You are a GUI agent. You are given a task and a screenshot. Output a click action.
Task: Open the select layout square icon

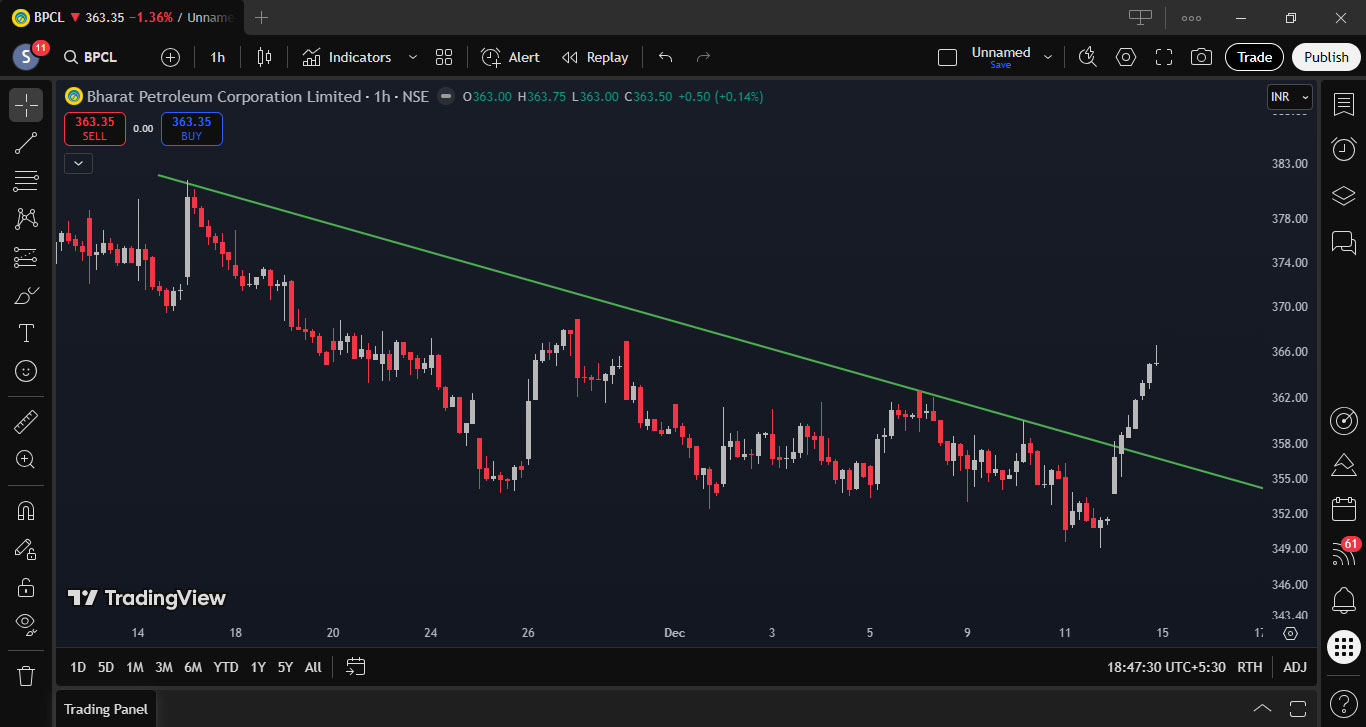[947, 57]
